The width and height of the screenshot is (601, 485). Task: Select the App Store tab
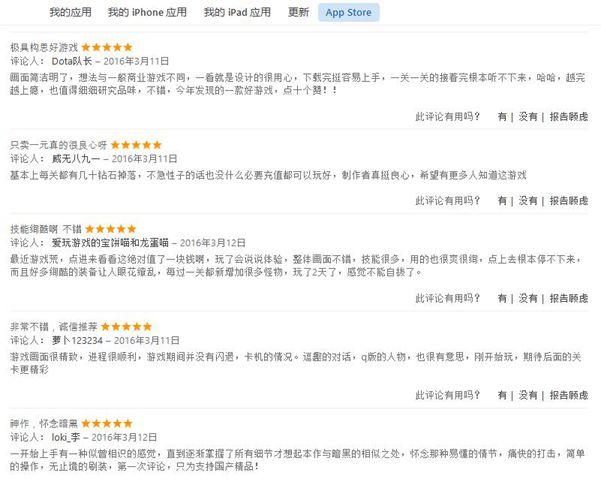click(348, 12)
